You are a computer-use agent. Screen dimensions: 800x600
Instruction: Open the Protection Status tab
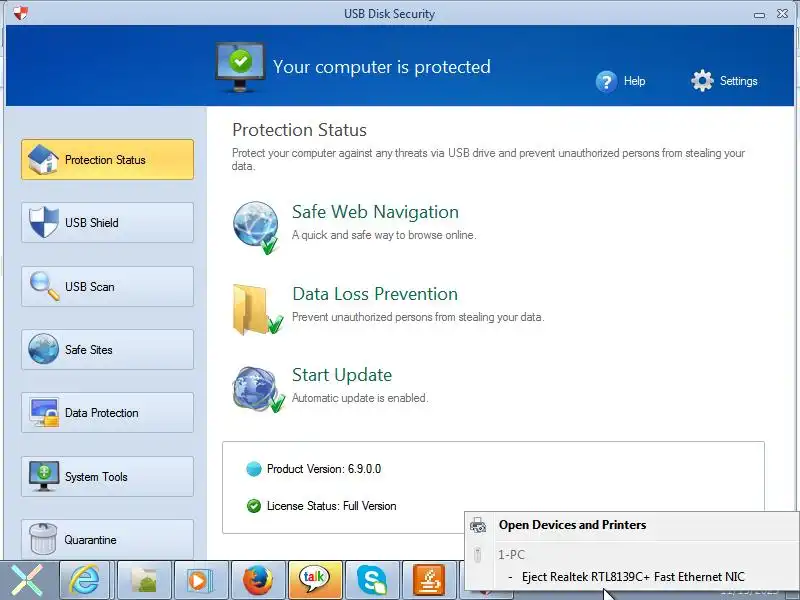107,160
